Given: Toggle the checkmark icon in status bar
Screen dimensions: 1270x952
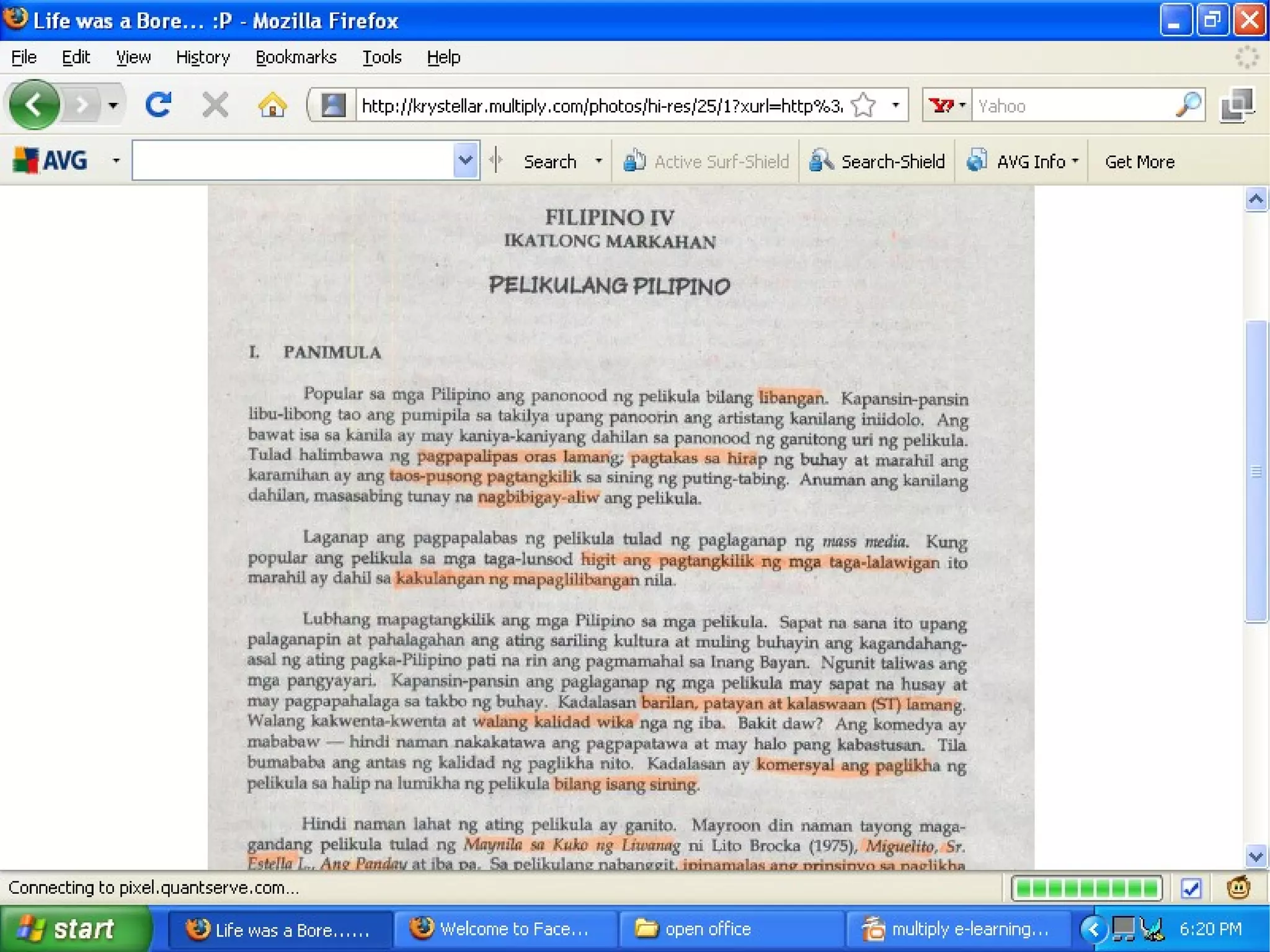Looking at the screenshot, I should (x=1191, y=888).
